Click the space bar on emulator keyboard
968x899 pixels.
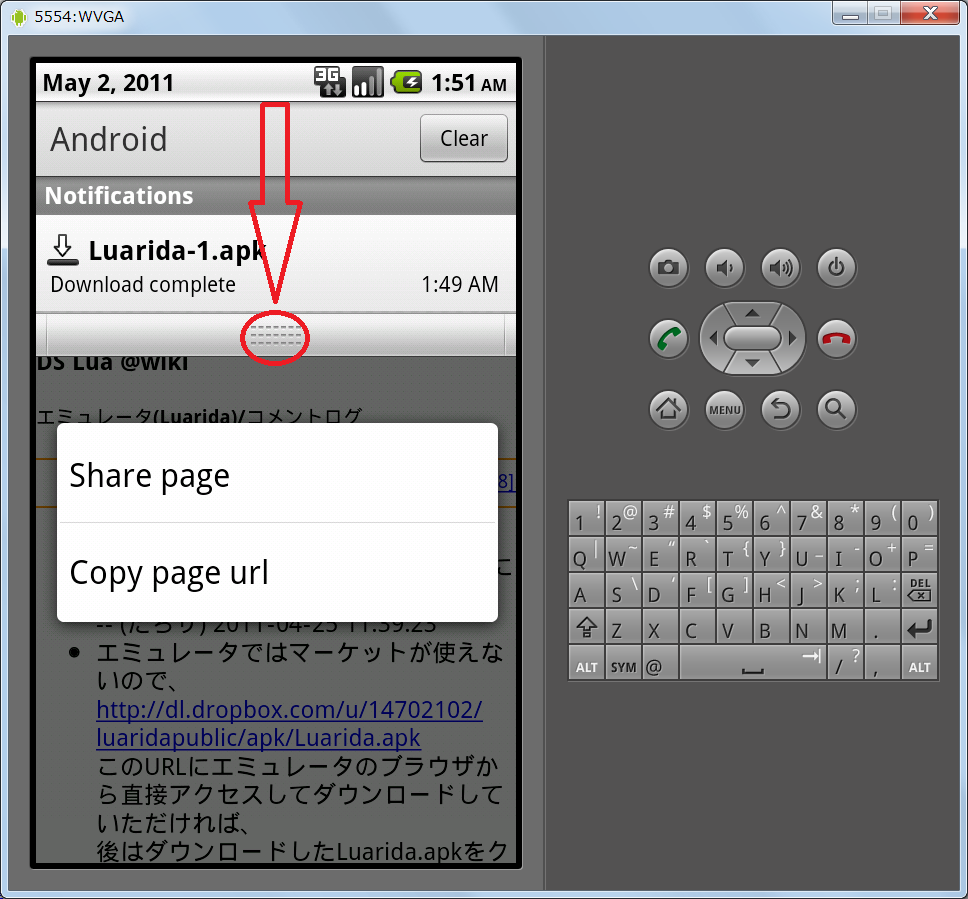coord(753,662)
